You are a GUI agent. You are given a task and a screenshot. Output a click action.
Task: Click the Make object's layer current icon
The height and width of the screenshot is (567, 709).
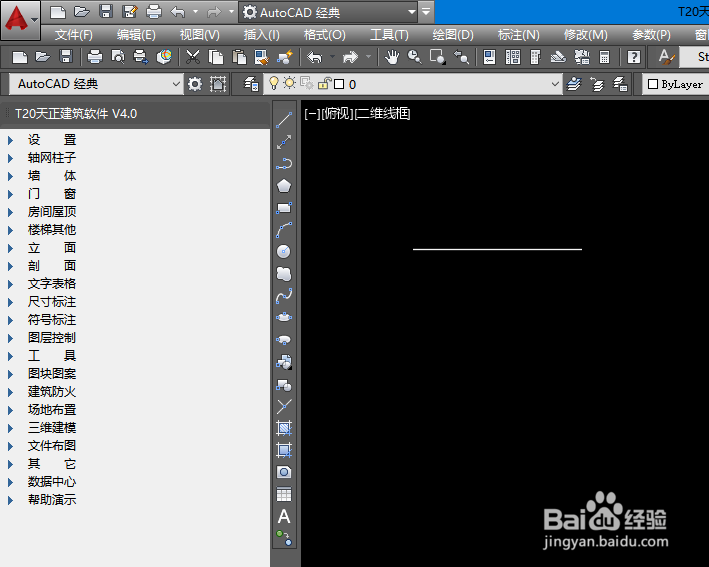pyautogui.click(x=574, y=84)
